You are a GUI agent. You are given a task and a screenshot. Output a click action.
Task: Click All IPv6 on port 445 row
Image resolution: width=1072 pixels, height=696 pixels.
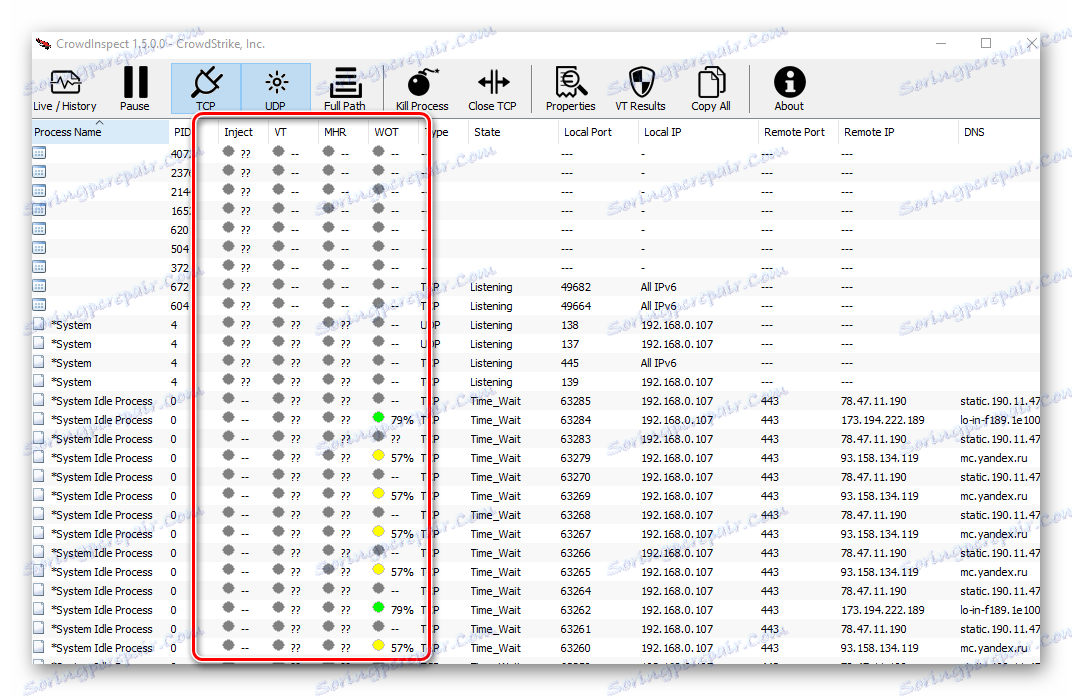[658, 363]
